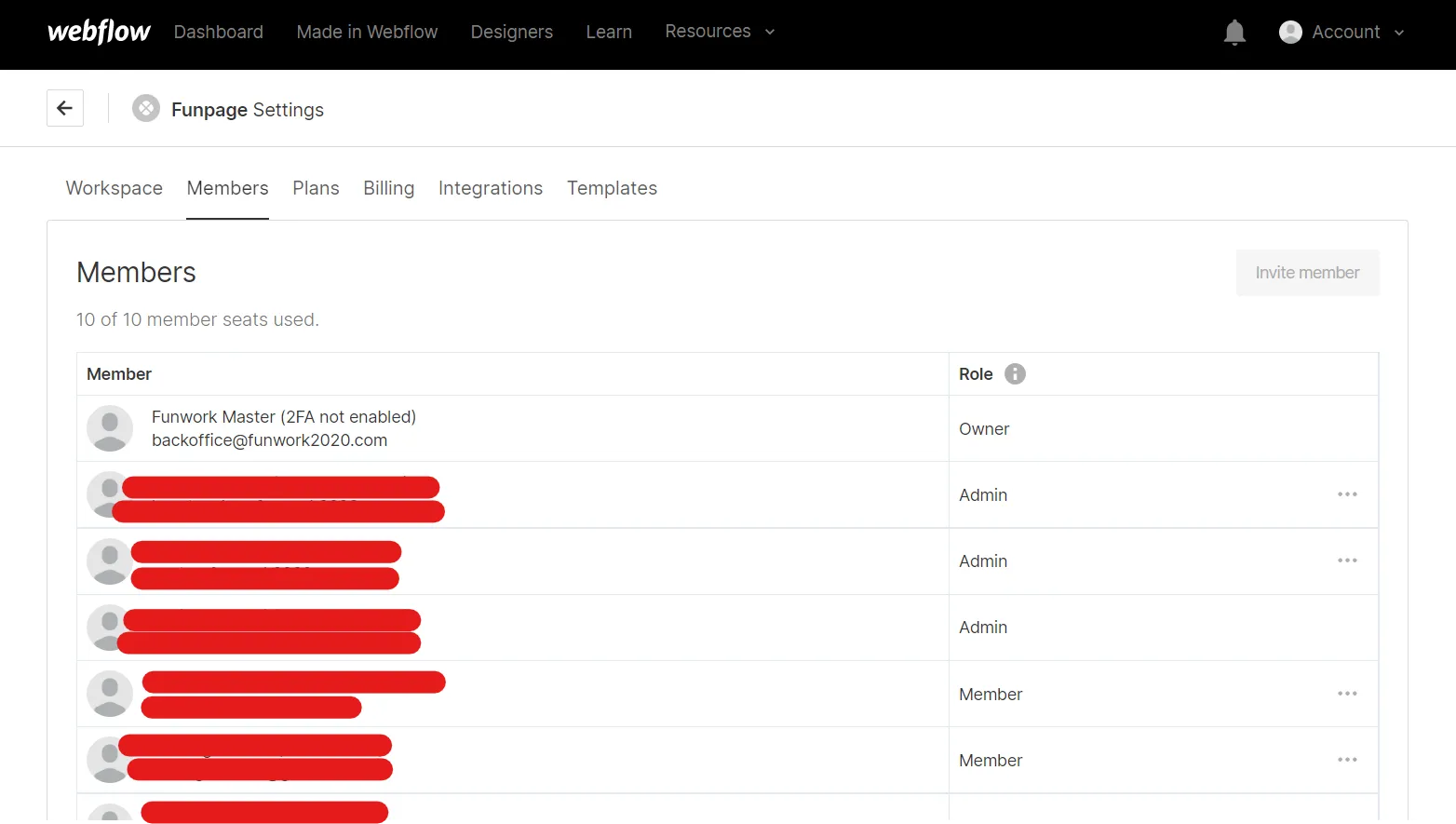Click the Role info icon
The image size is (1456, 824).
[x=1015, y=373]
